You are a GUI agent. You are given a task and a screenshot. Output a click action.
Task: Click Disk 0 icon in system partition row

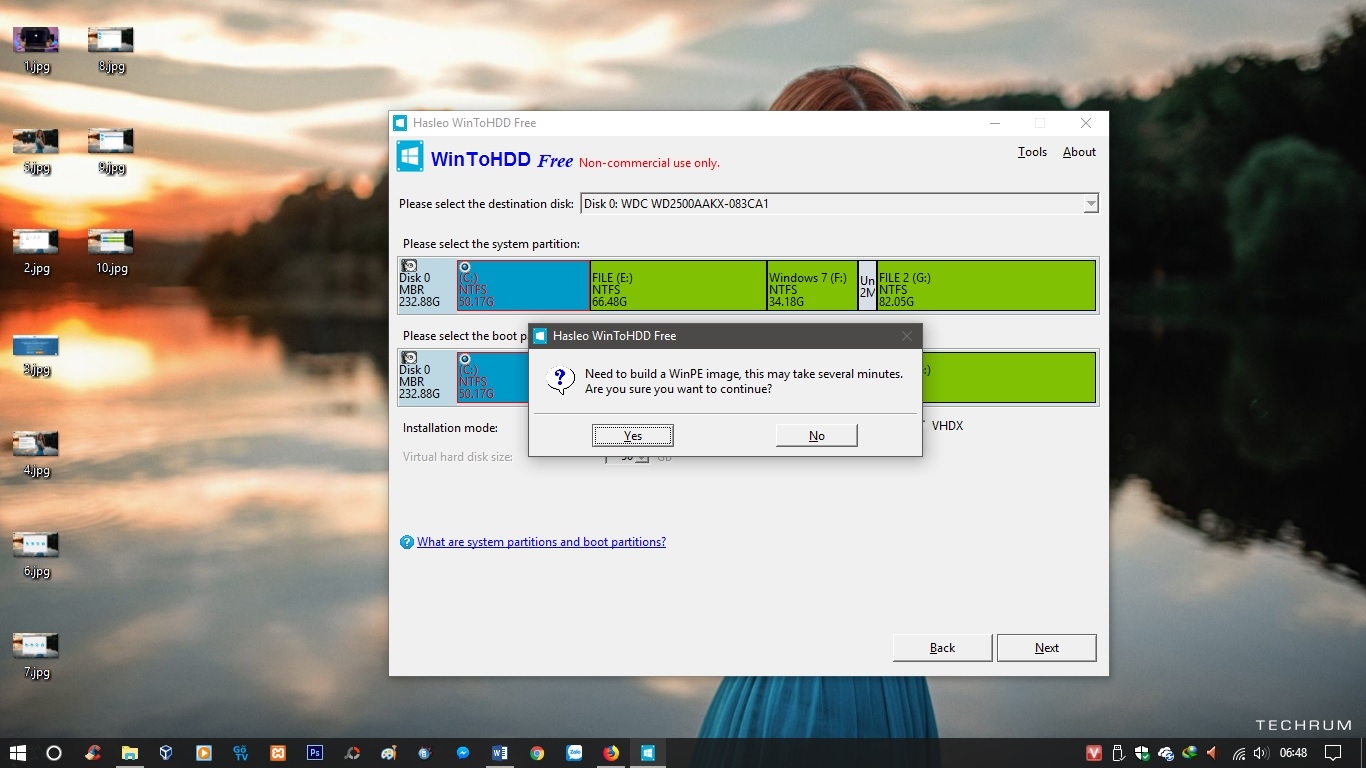(x=409, y=266)
